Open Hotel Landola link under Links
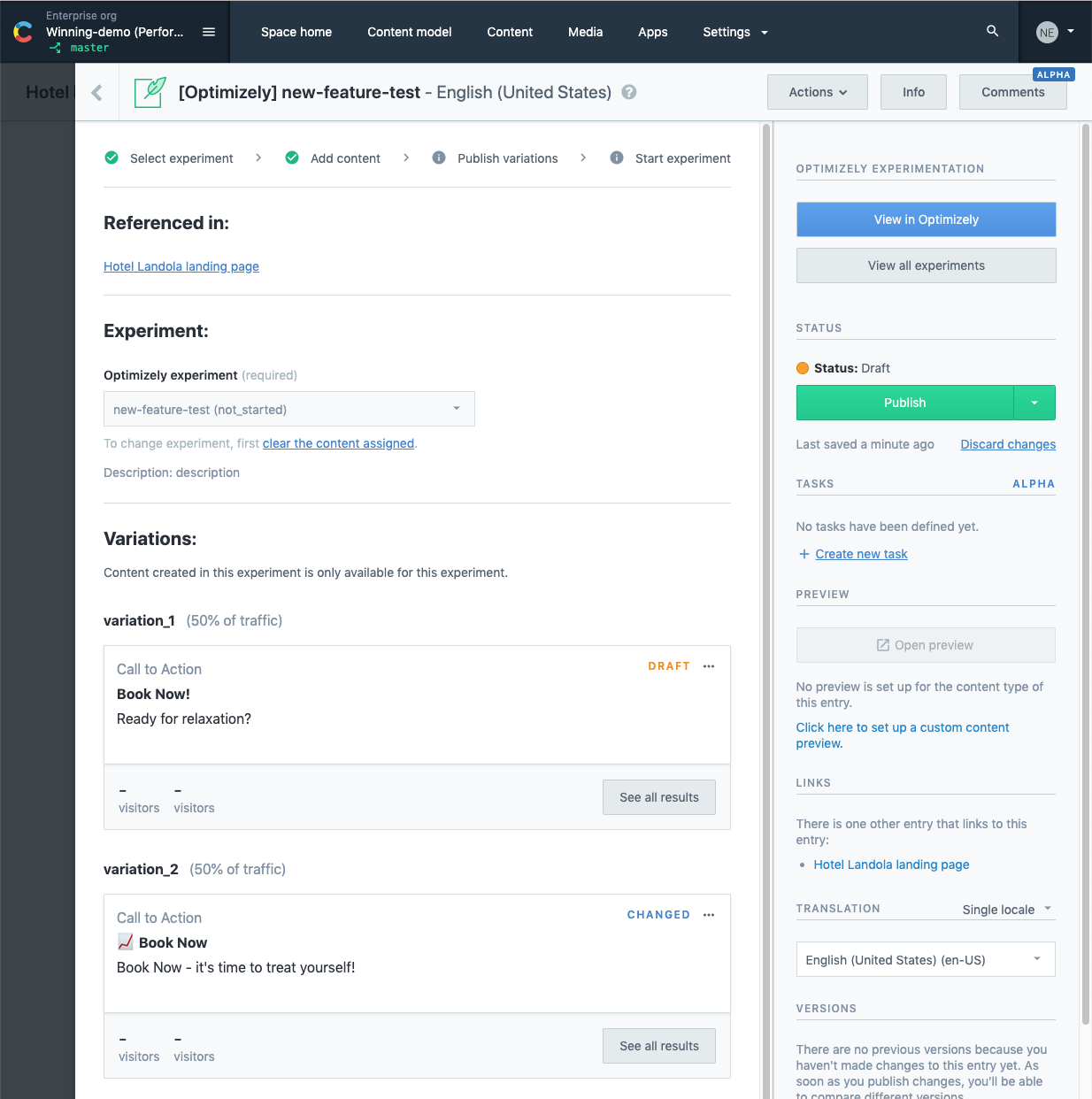Image resolution: width=1092 pixels, height=1099 pixels. click(891, 865)
